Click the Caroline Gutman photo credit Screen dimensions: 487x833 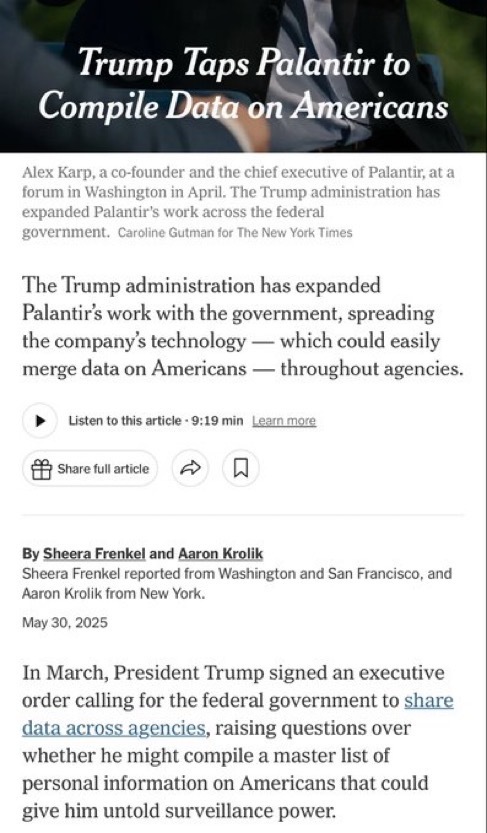(235, 233)
